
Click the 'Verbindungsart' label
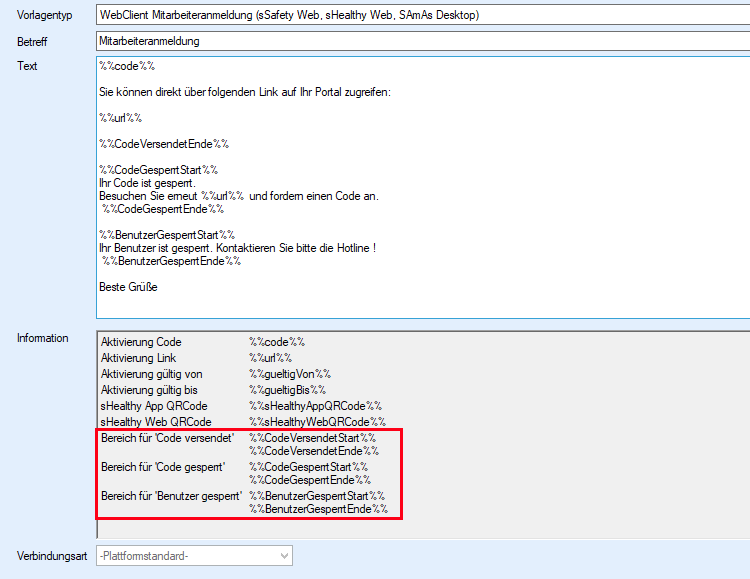click(x=52, y=556)
